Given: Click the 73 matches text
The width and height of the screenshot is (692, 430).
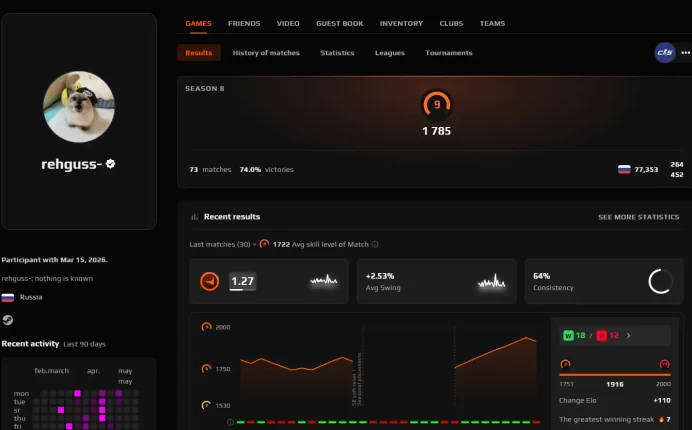Looking at the screenshot, I should click(x=210, y=170).
